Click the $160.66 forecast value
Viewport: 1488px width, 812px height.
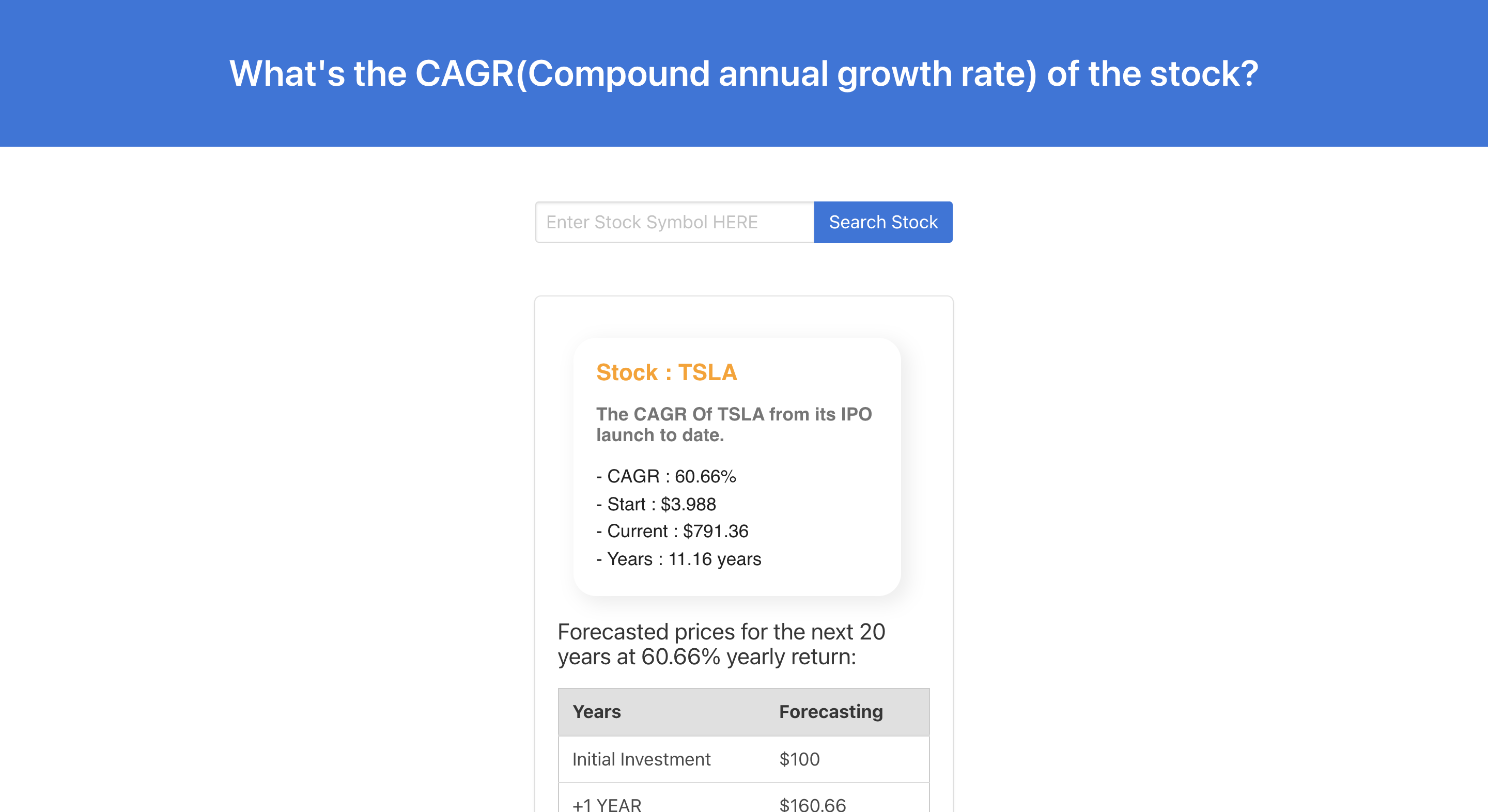tap(813, 803)
